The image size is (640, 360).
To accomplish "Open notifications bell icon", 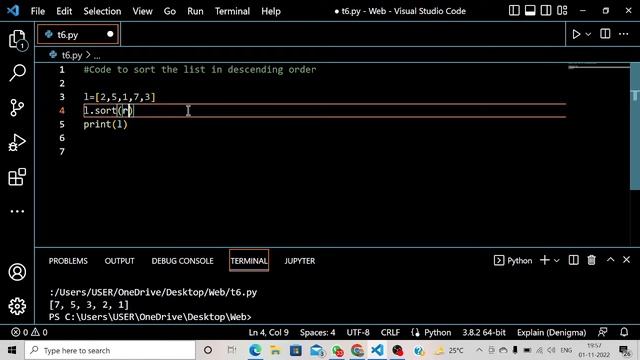I will (x=624, y=332).
